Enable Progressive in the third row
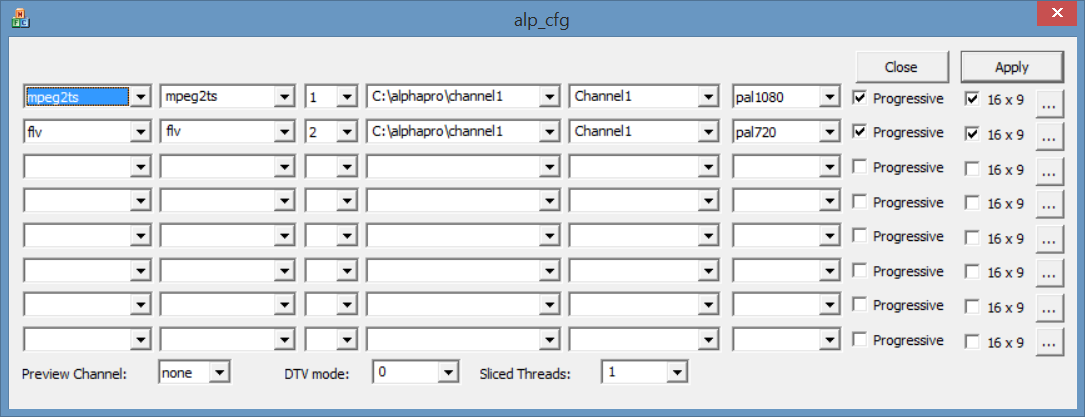 (x=860, y=167)
